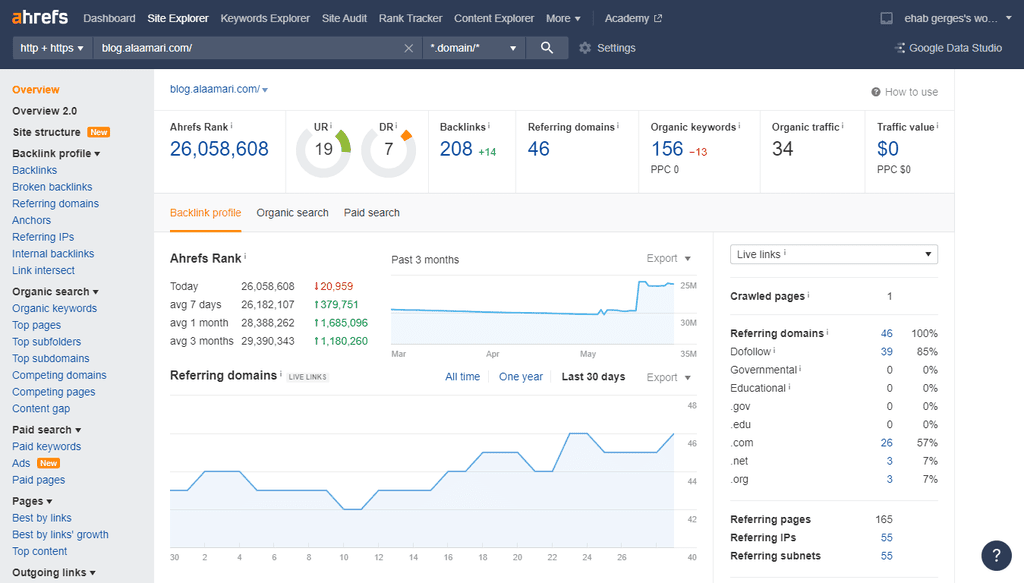Switch to Backlink profile tab
Viewport: 1024px width, 583px height.
pyautogui.click(x=205, y=213)
